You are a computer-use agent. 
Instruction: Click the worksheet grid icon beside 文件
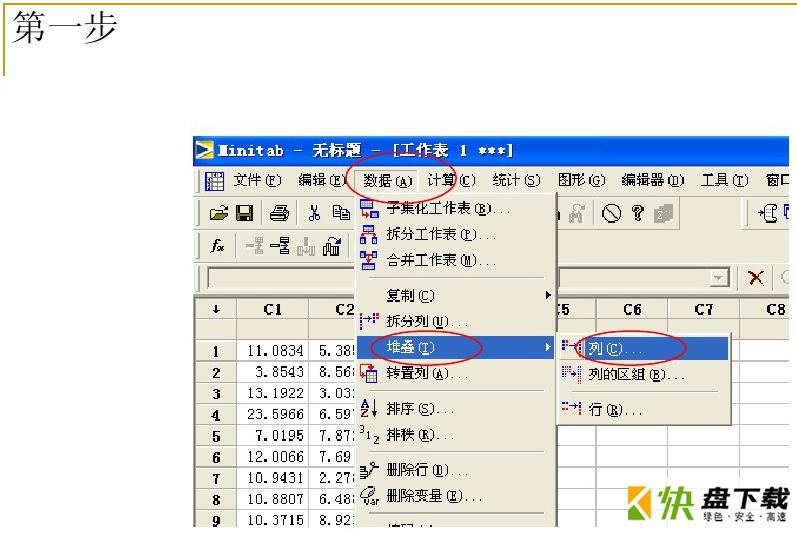click(x=214, y=181)
